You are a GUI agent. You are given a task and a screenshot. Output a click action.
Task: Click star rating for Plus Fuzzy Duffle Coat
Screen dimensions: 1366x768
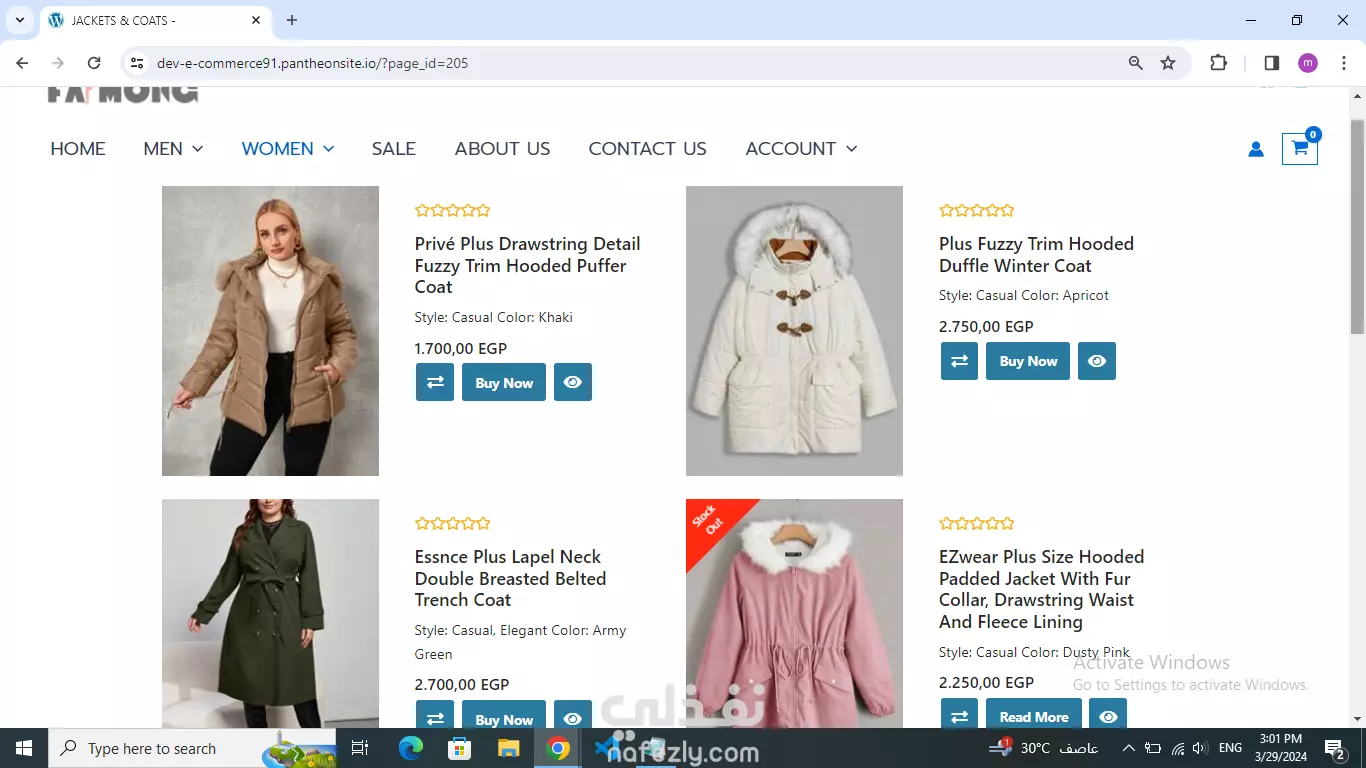[977, 210]
